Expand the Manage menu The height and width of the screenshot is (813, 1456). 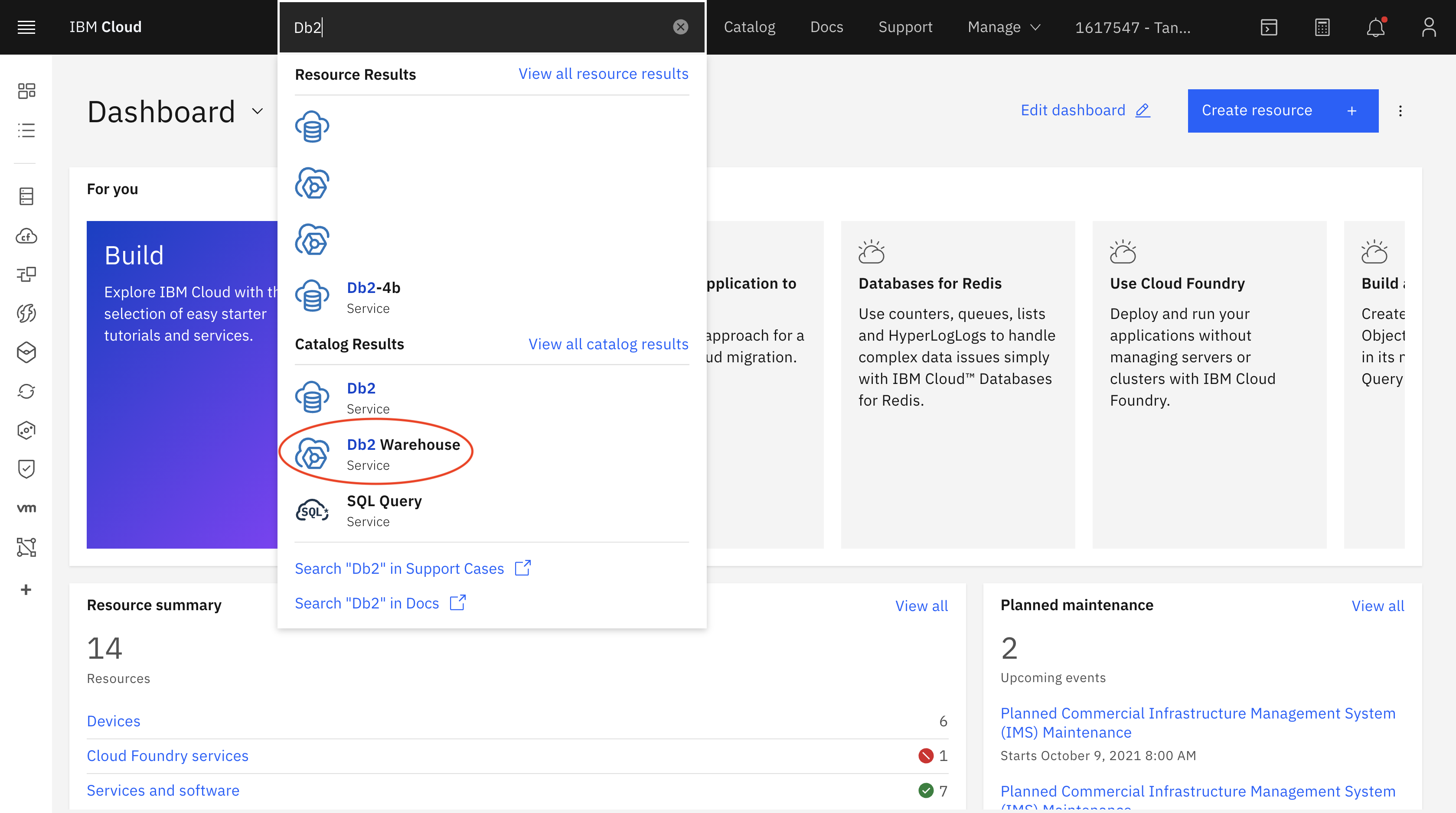1003,27
